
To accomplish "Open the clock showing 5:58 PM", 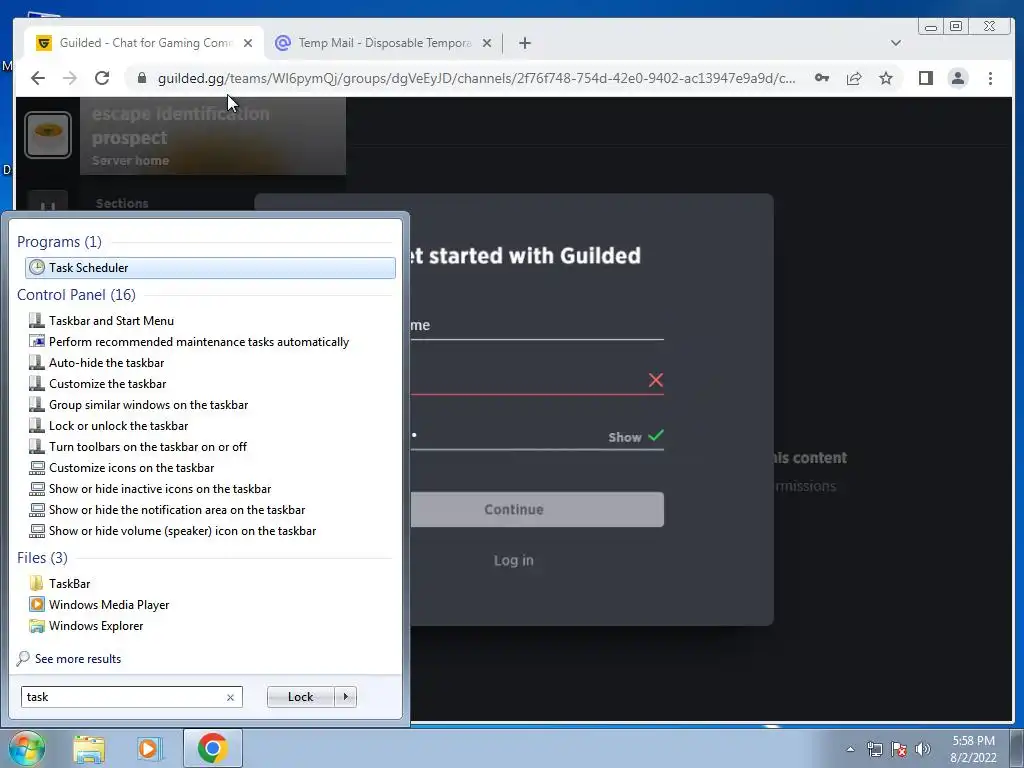I will (973, 749).
